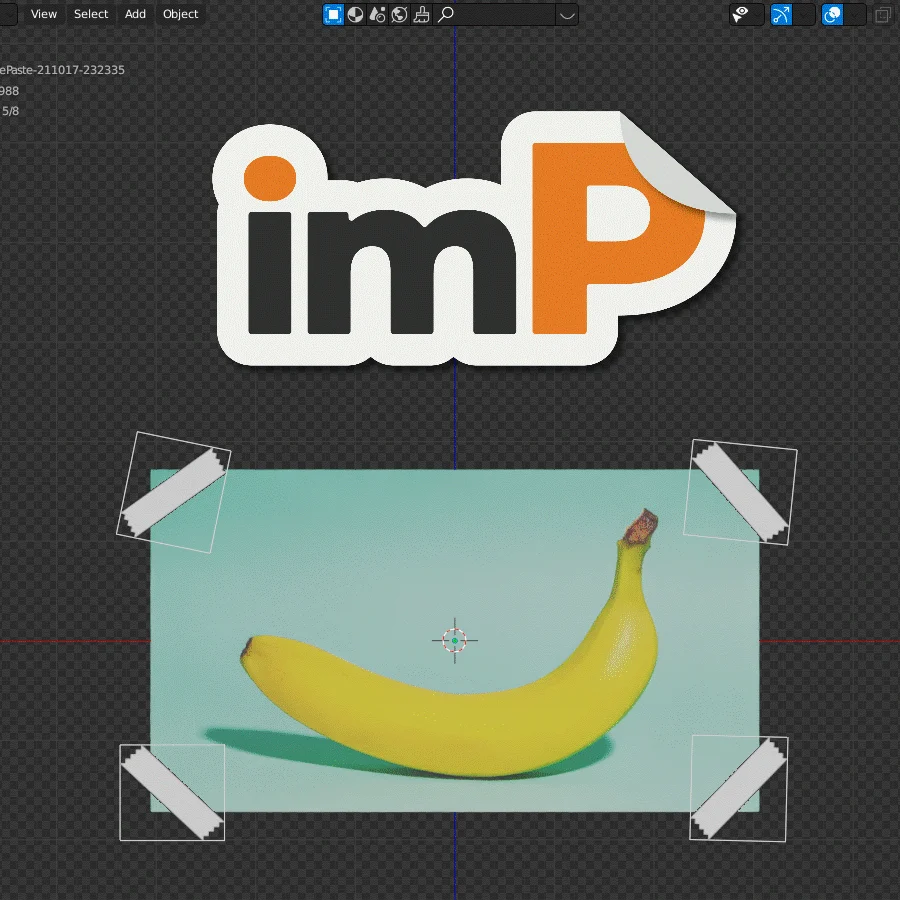Toggle viewport gizmos display button
900x900 pixels.
click(x=781, y=14)
